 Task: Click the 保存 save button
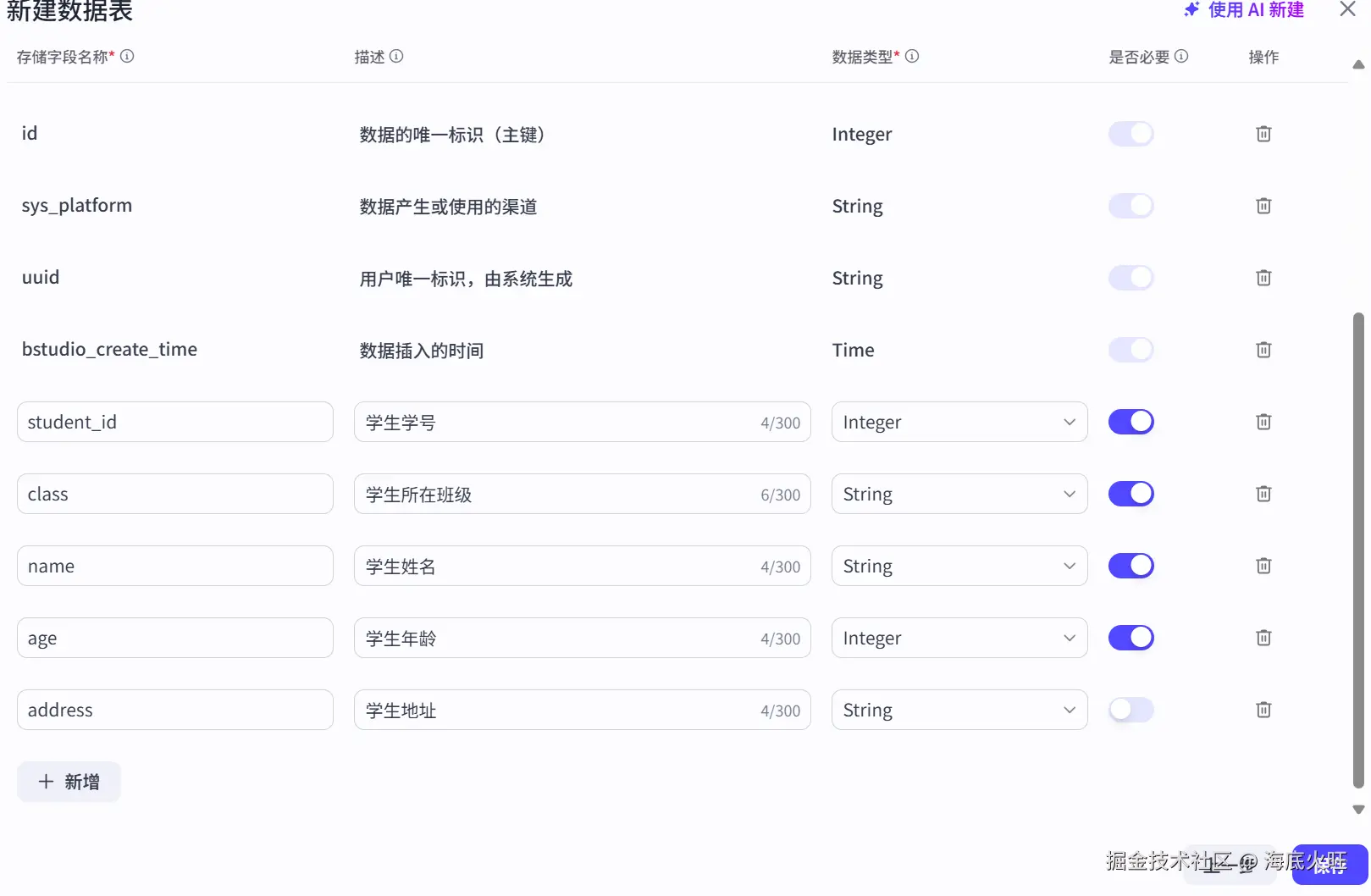click(1330, 865)
